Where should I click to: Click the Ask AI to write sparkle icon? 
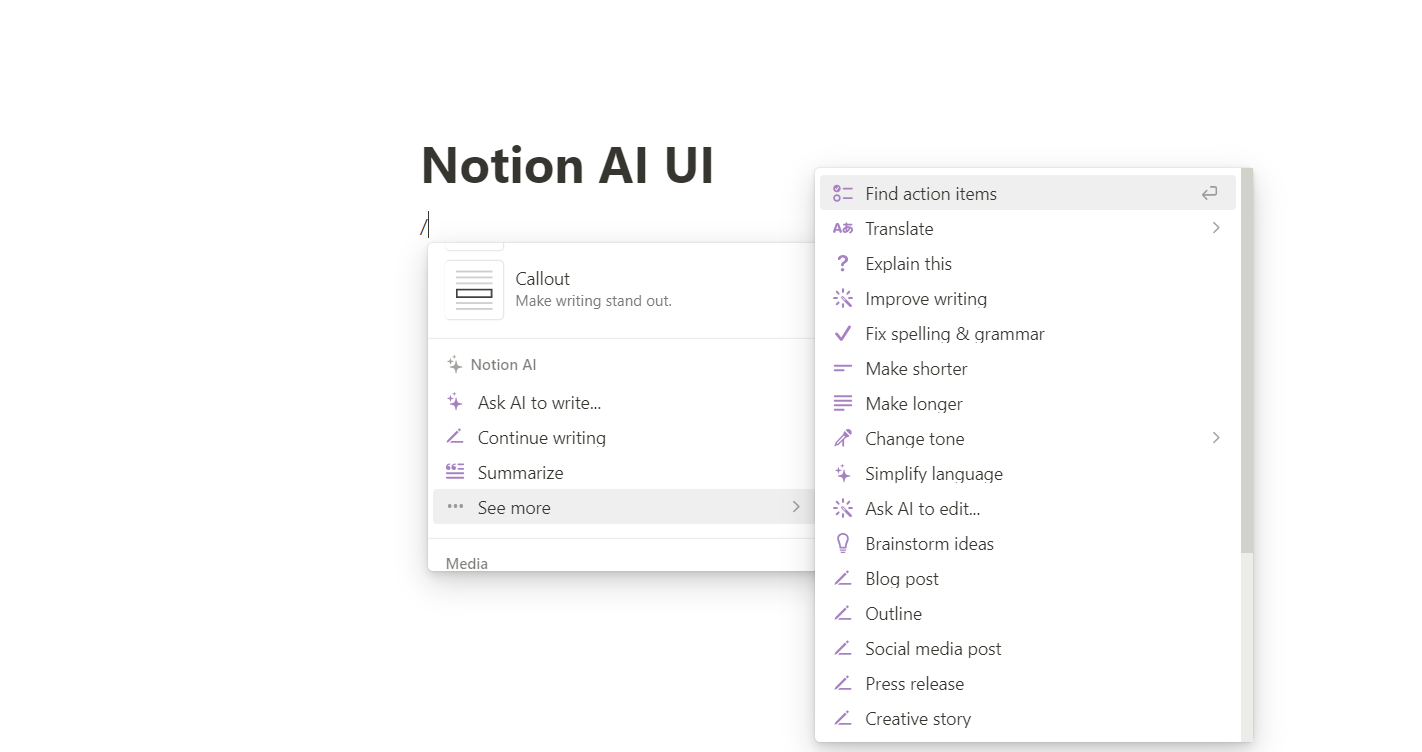[455, 403]
